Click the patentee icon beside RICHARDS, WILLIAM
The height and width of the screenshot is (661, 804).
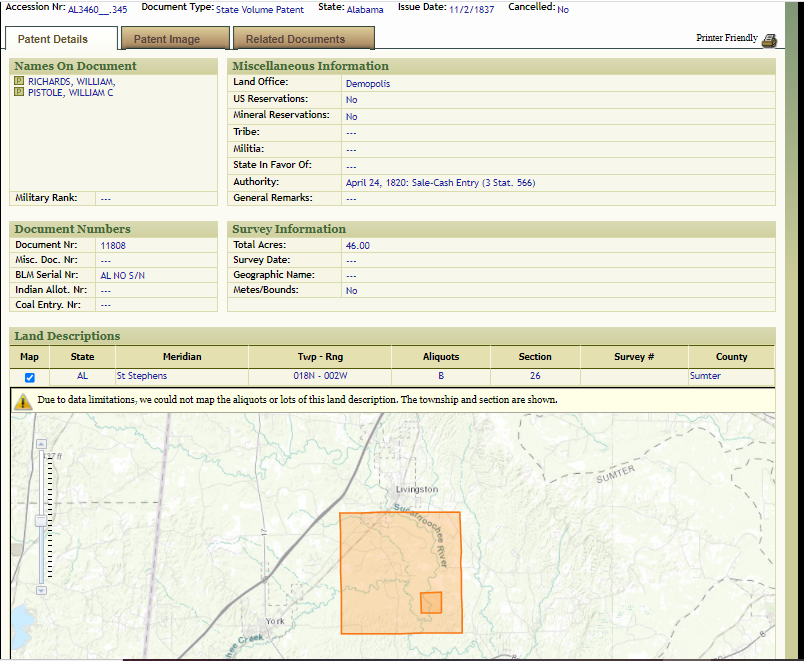(19, 82)
